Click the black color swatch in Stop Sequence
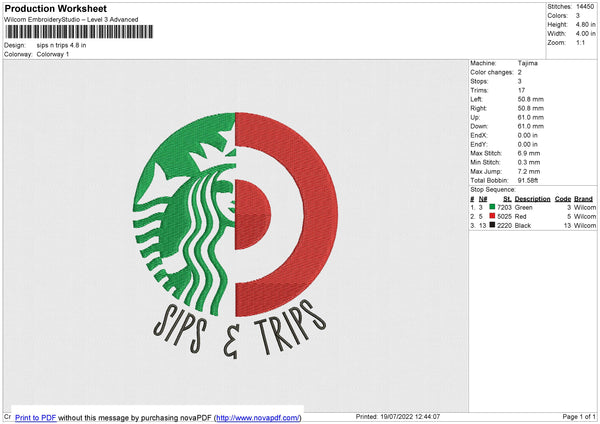Image resolution: width=600 pixels, height=424 pixels. click(x=492, y=225)
